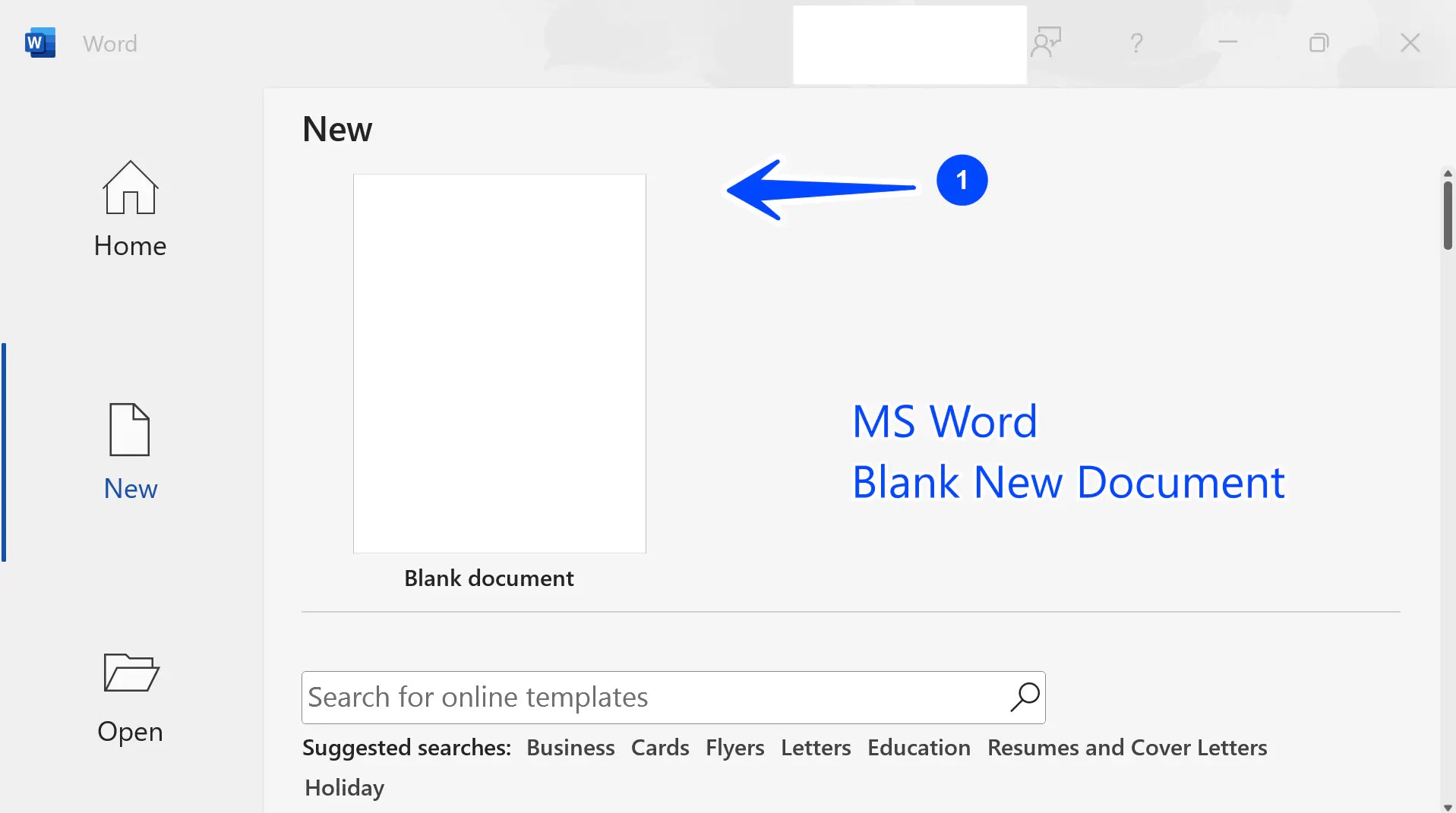Create a Blank document from thumbnail

point(500,364)
